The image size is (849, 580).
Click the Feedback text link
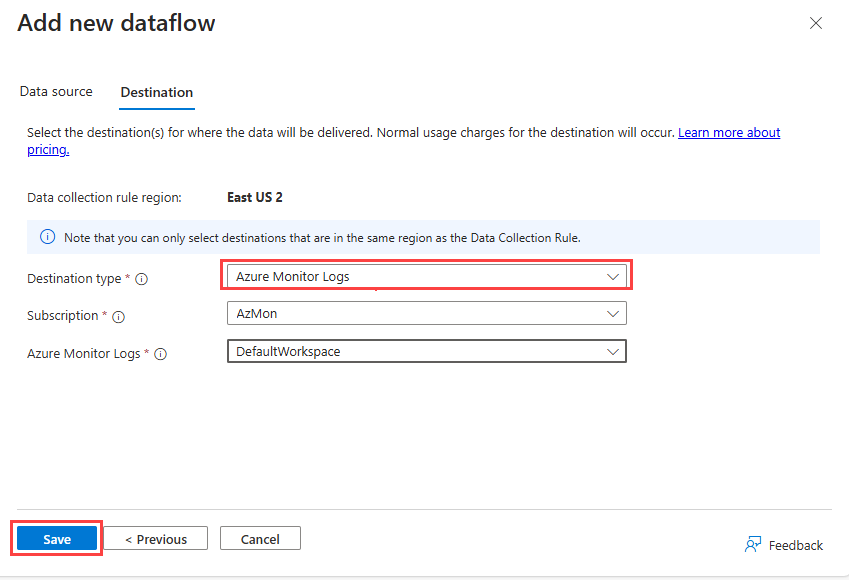(x=795, y=545)
